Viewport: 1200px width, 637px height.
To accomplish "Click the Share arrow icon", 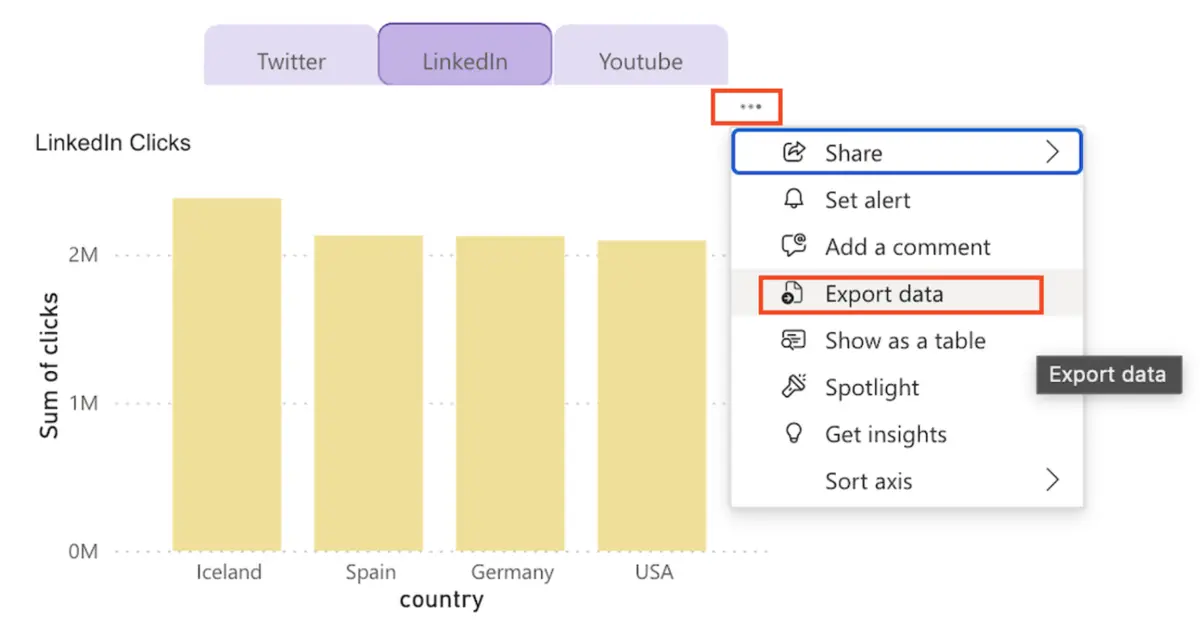I will coord(793,152).
